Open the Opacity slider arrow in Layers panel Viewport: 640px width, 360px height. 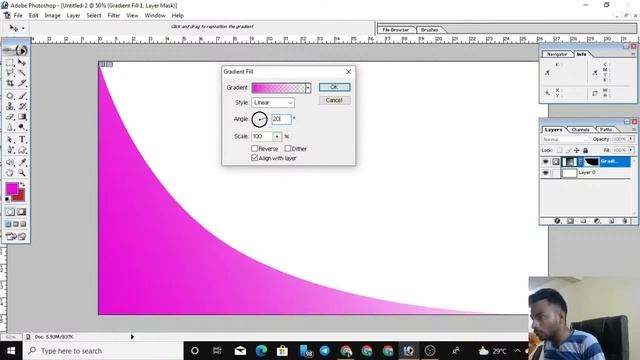point(631,139)
